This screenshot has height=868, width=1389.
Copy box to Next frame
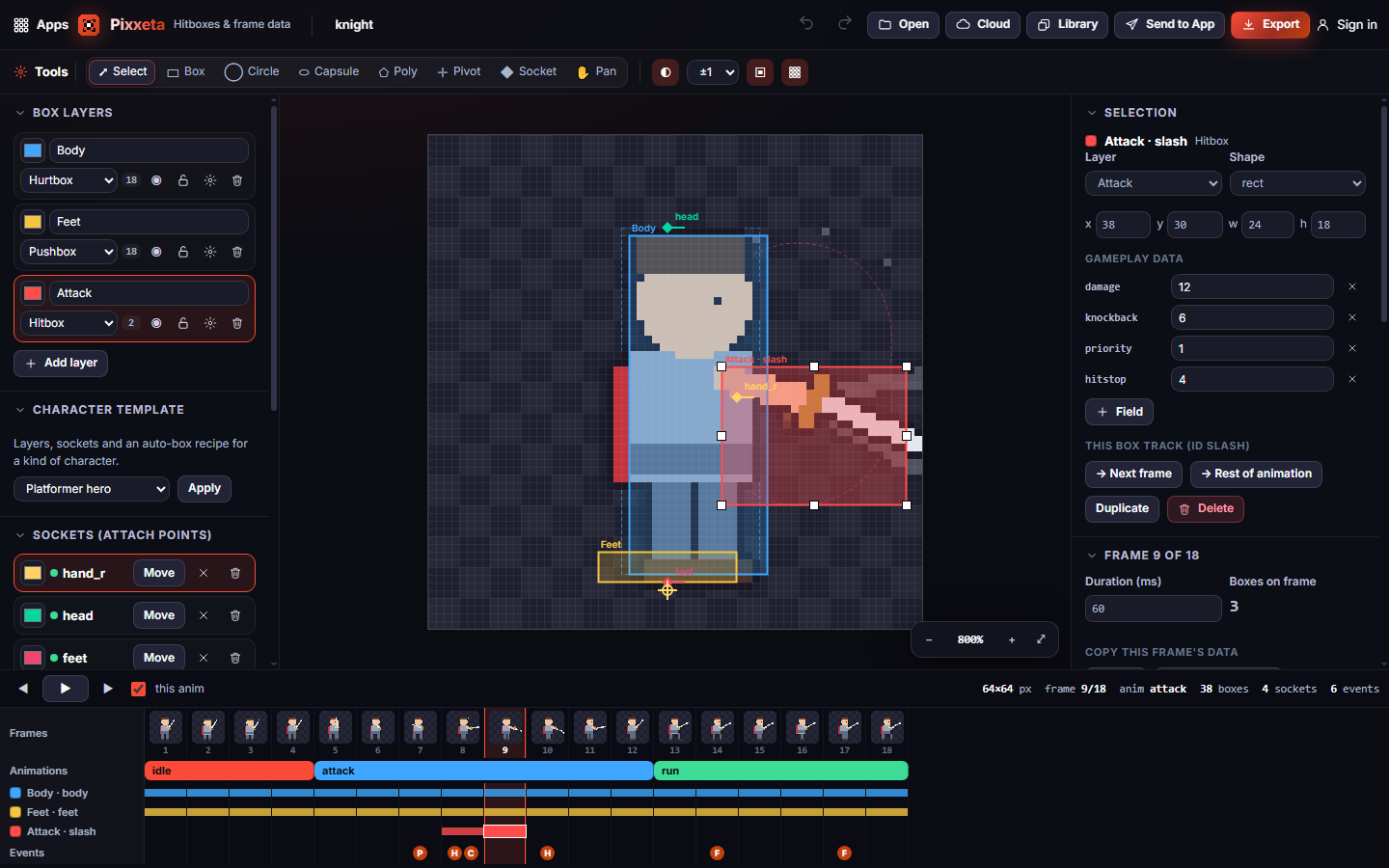coord(1133,475)
